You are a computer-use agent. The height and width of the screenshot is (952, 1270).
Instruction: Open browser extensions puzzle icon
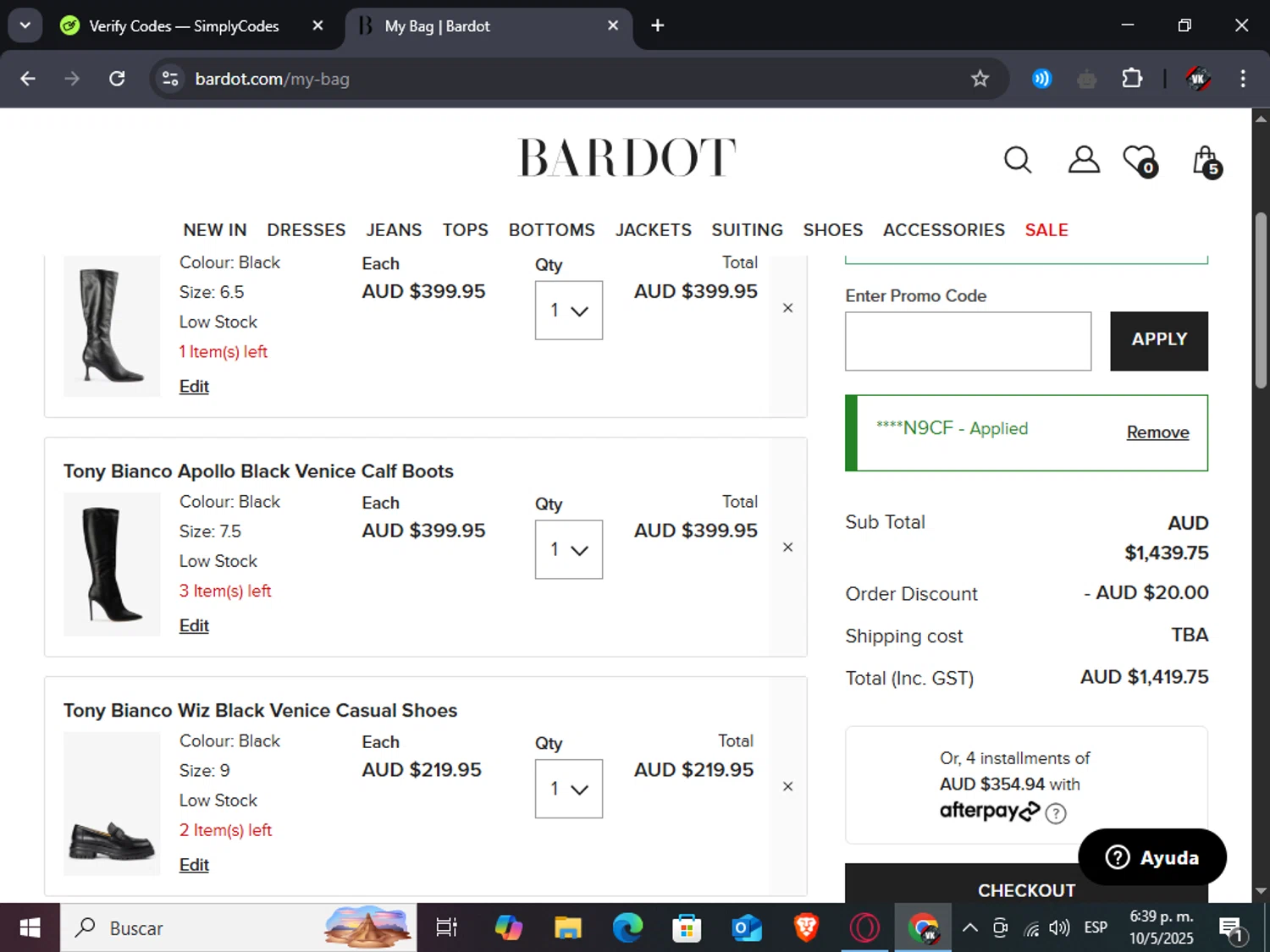click(x=1132, y=79)
